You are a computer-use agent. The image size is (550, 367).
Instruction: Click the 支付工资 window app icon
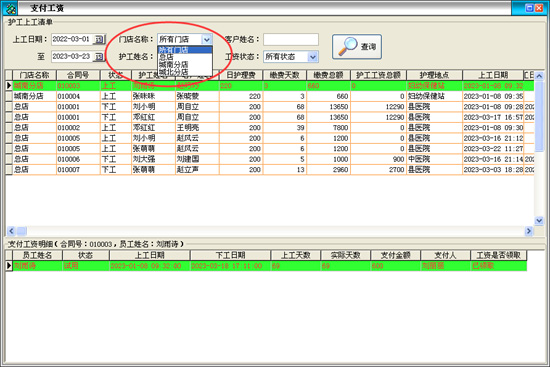(11, 8)
